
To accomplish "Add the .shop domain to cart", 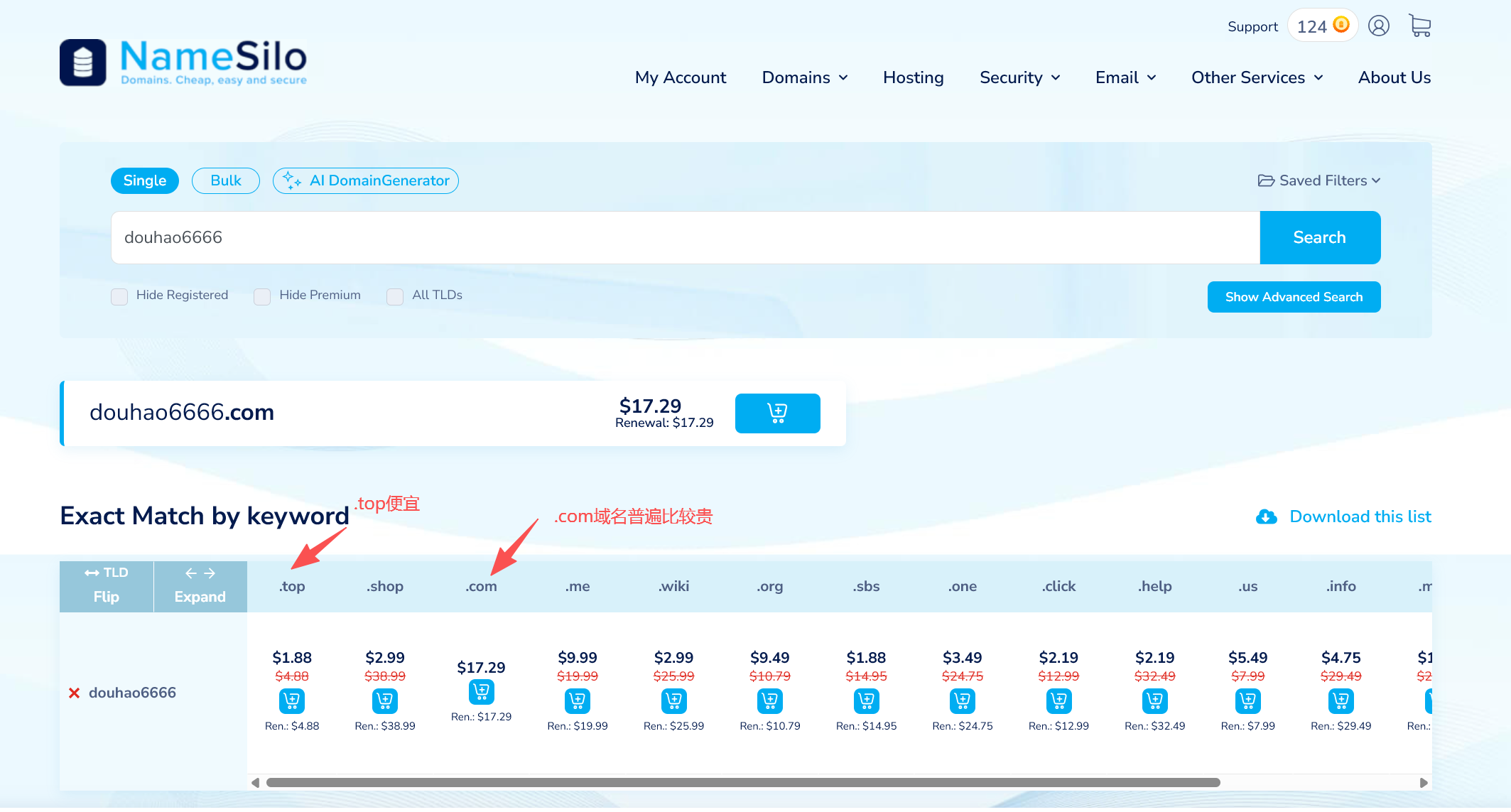I will (385, 701).
